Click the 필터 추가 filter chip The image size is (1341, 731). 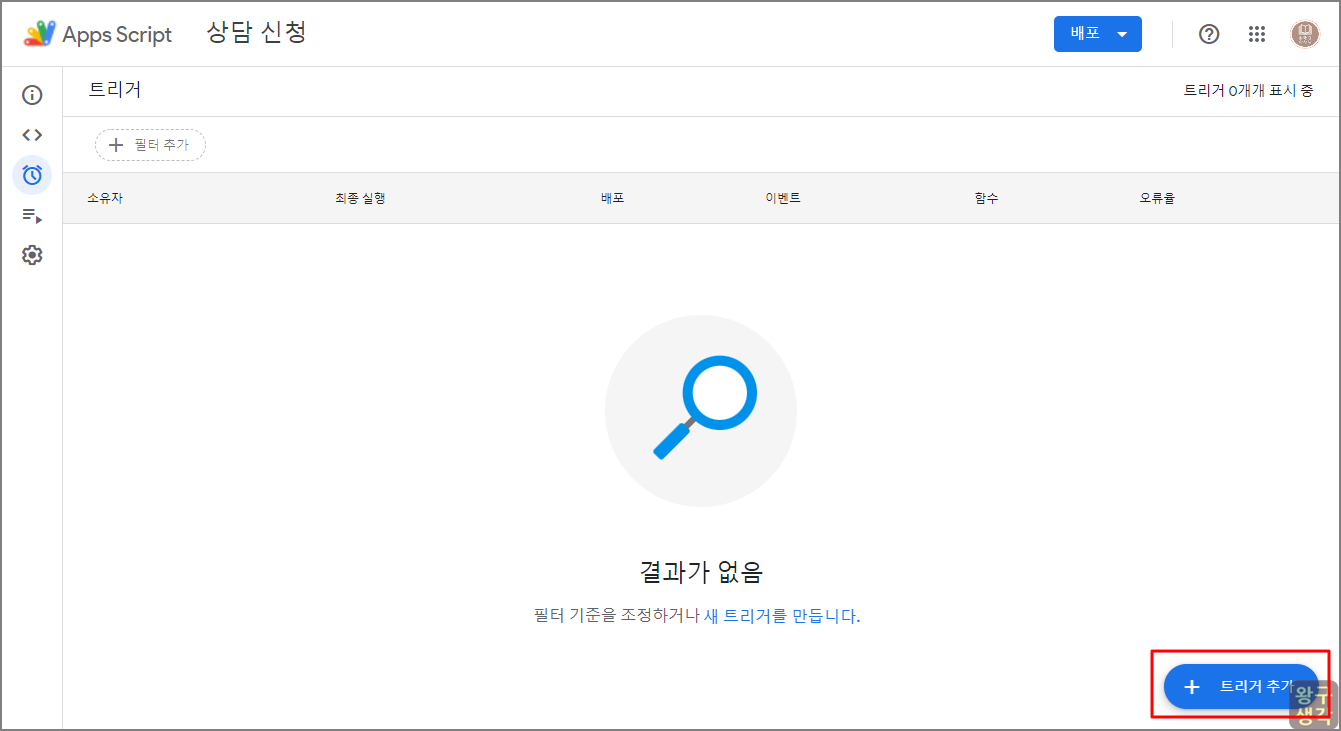click(150, 145)
